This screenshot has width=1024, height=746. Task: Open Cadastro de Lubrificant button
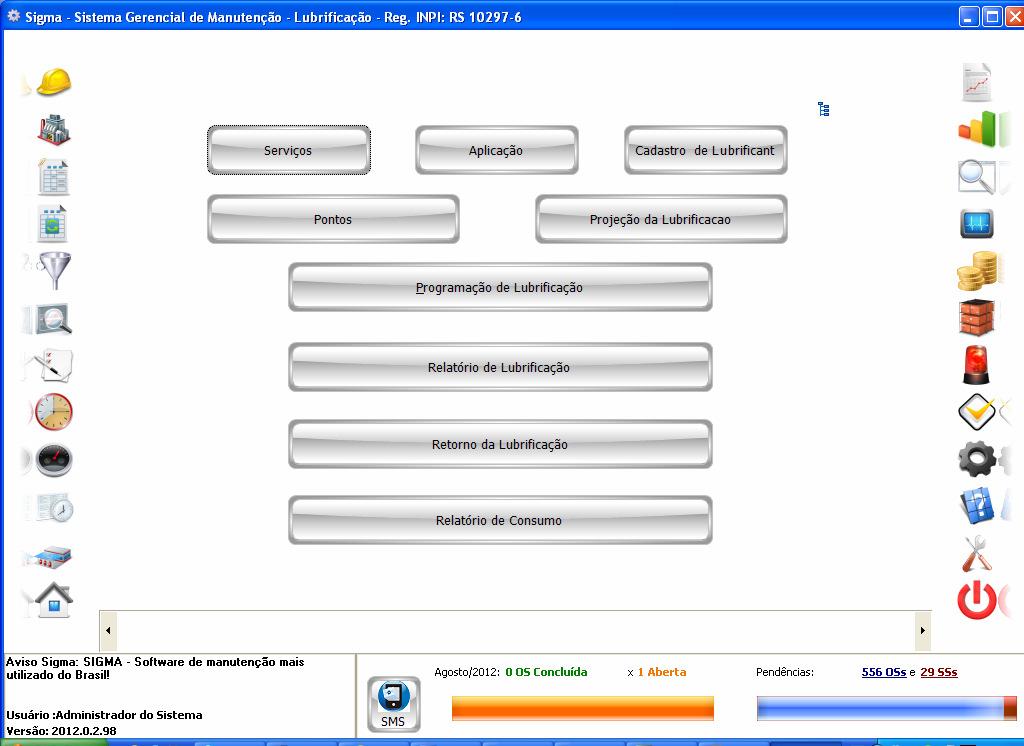click(705, 150)
